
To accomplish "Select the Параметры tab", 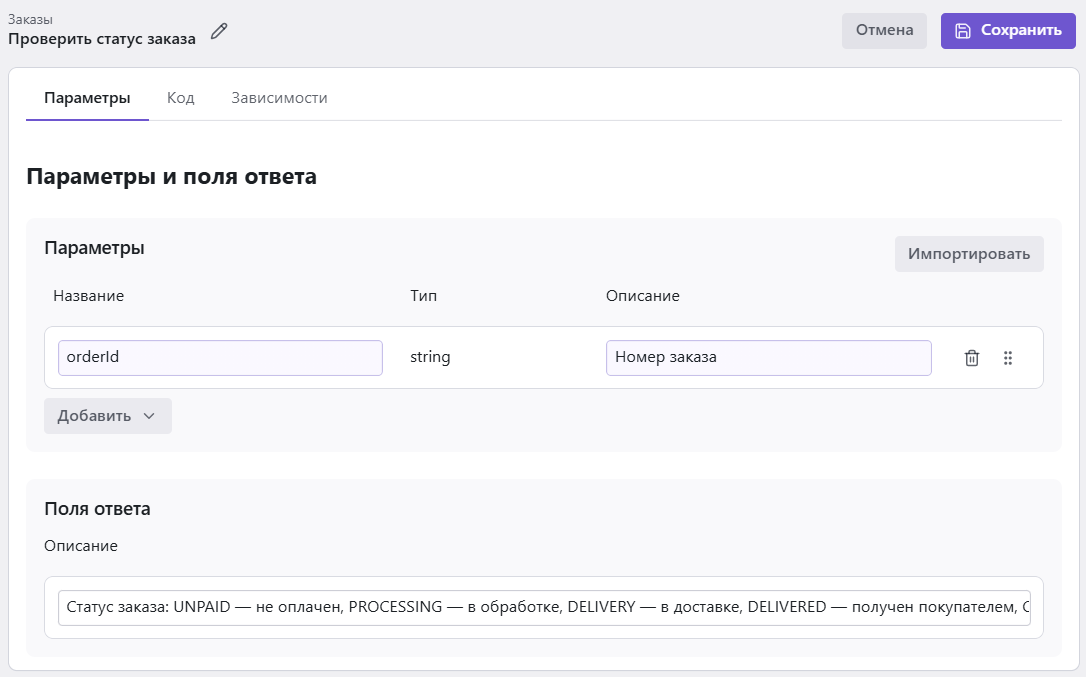I will [87, 98].
